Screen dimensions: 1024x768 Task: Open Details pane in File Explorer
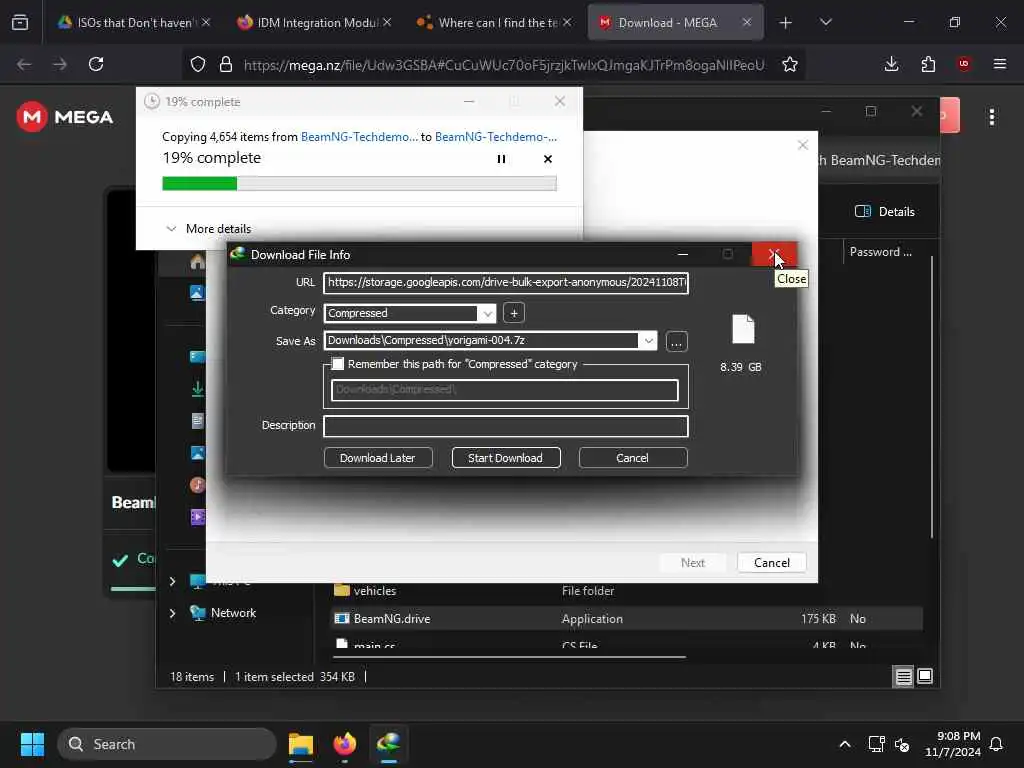[x=885, y=212]
